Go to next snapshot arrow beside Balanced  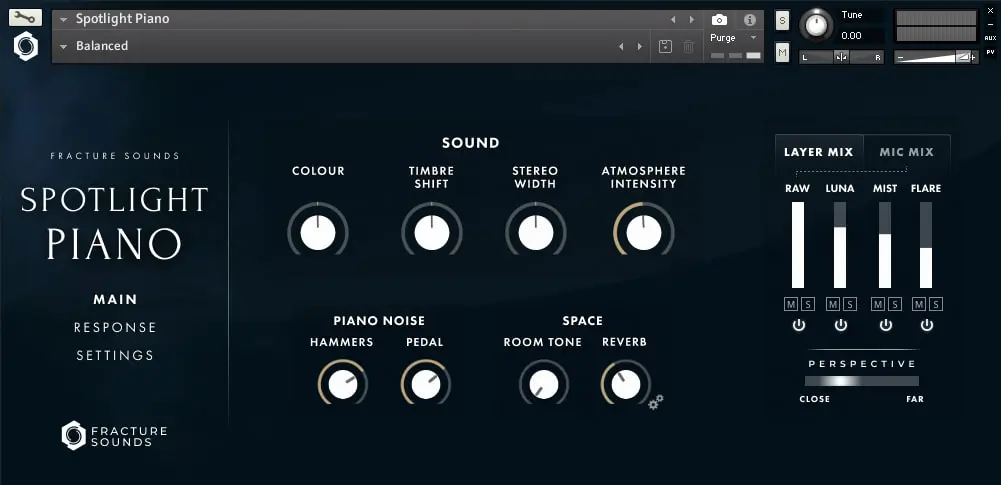pos(640,47)
